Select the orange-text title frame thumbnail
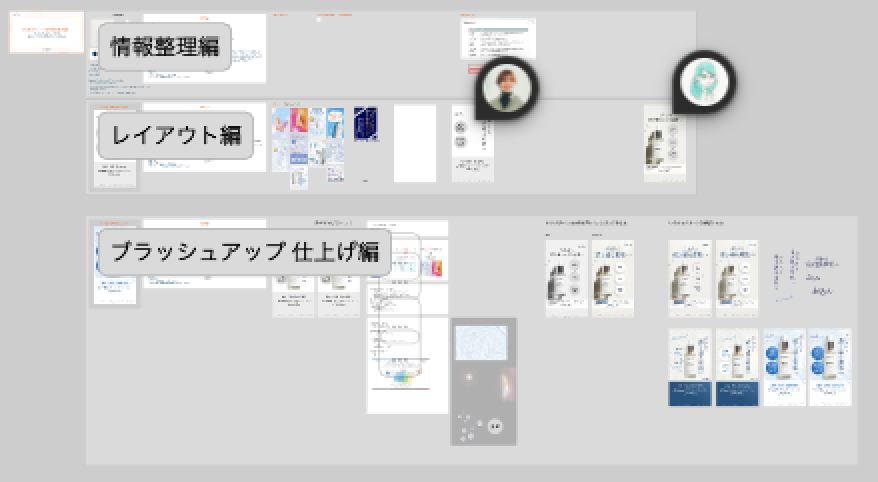878x482 pixels. 46,32
